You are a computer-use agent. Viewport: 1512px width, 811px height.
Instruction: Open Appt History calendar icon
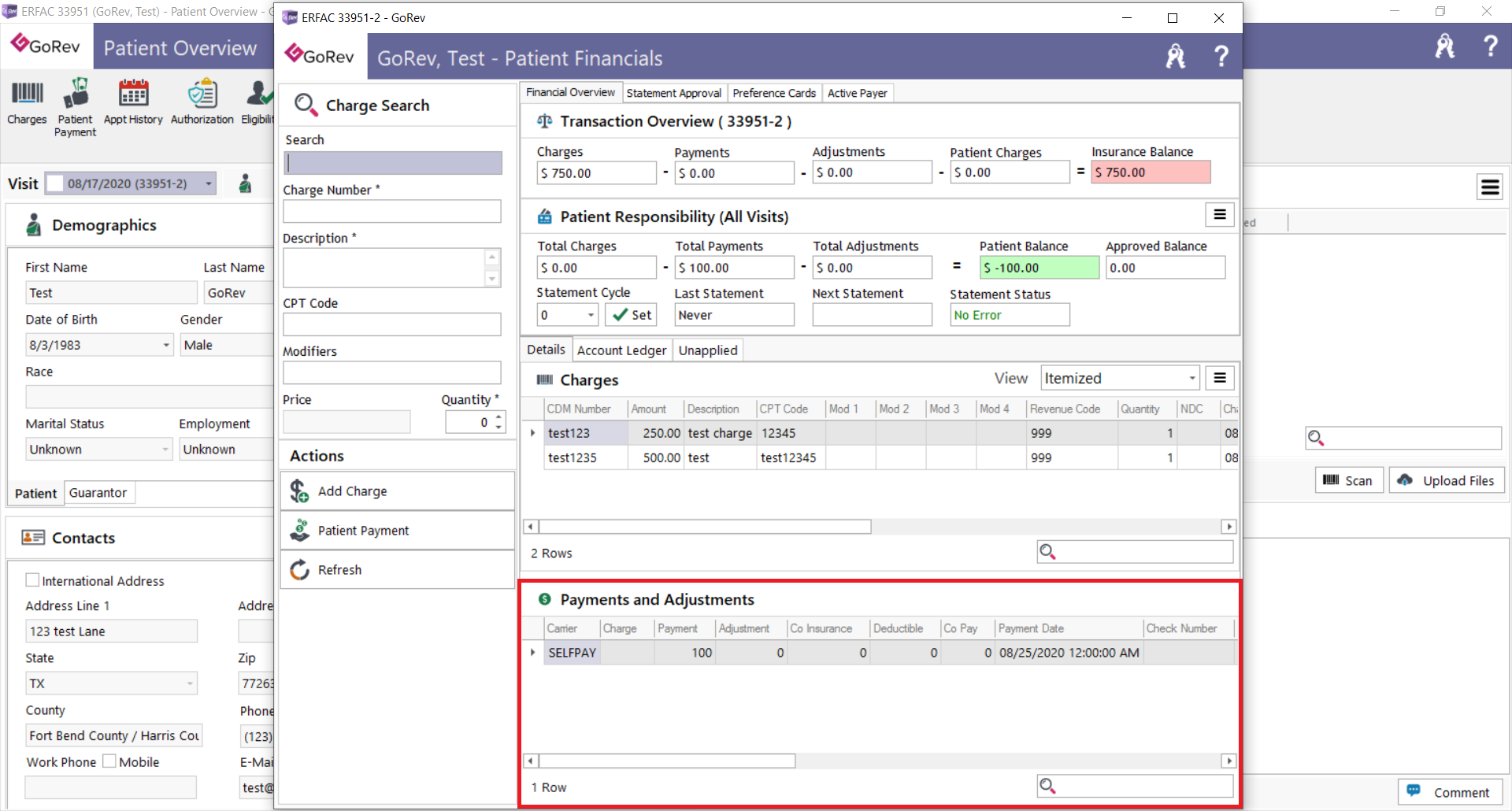tap(133, 102)
